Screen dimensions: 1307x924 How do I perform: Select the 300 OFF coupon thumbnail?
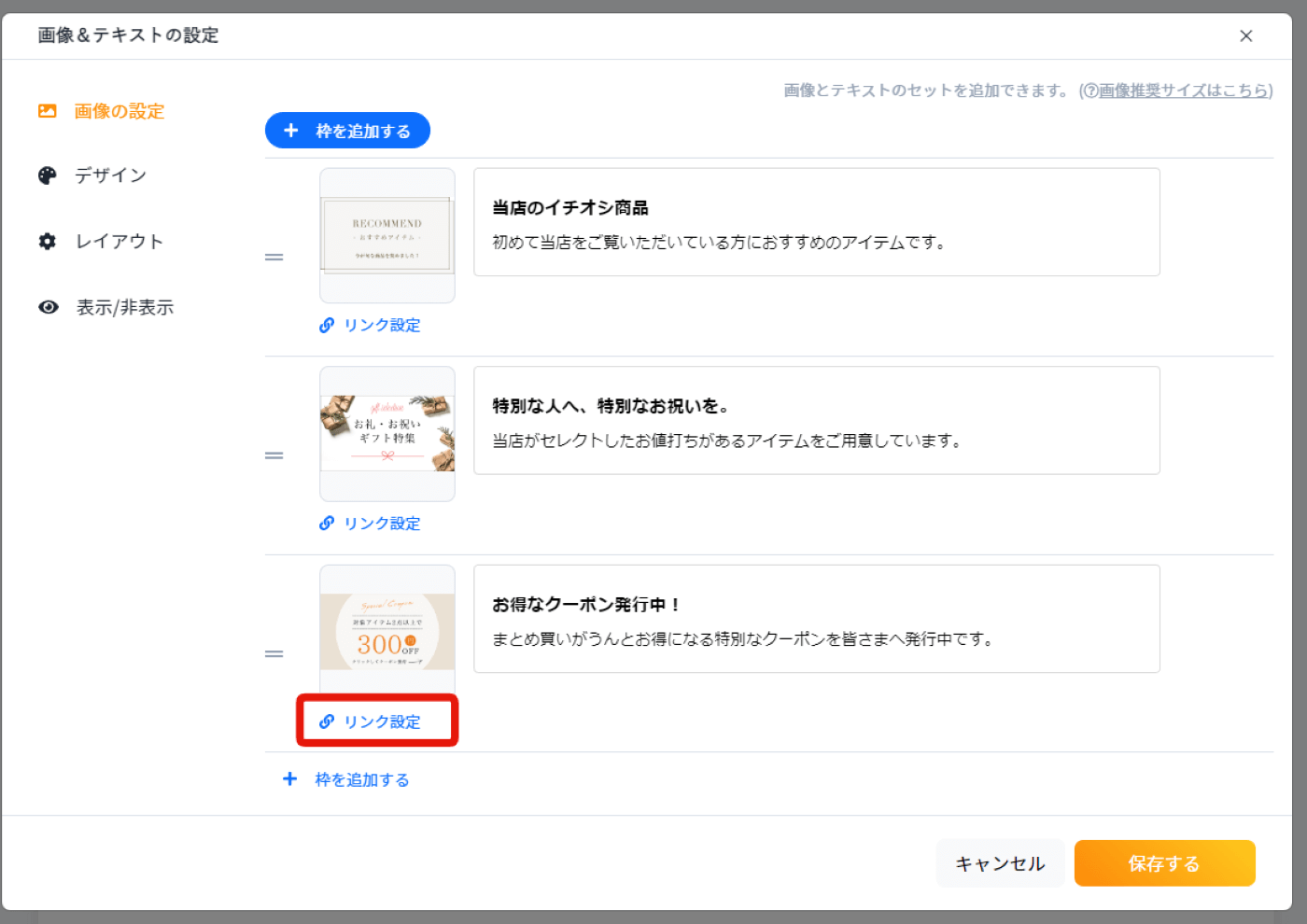[x=387, y=632]
